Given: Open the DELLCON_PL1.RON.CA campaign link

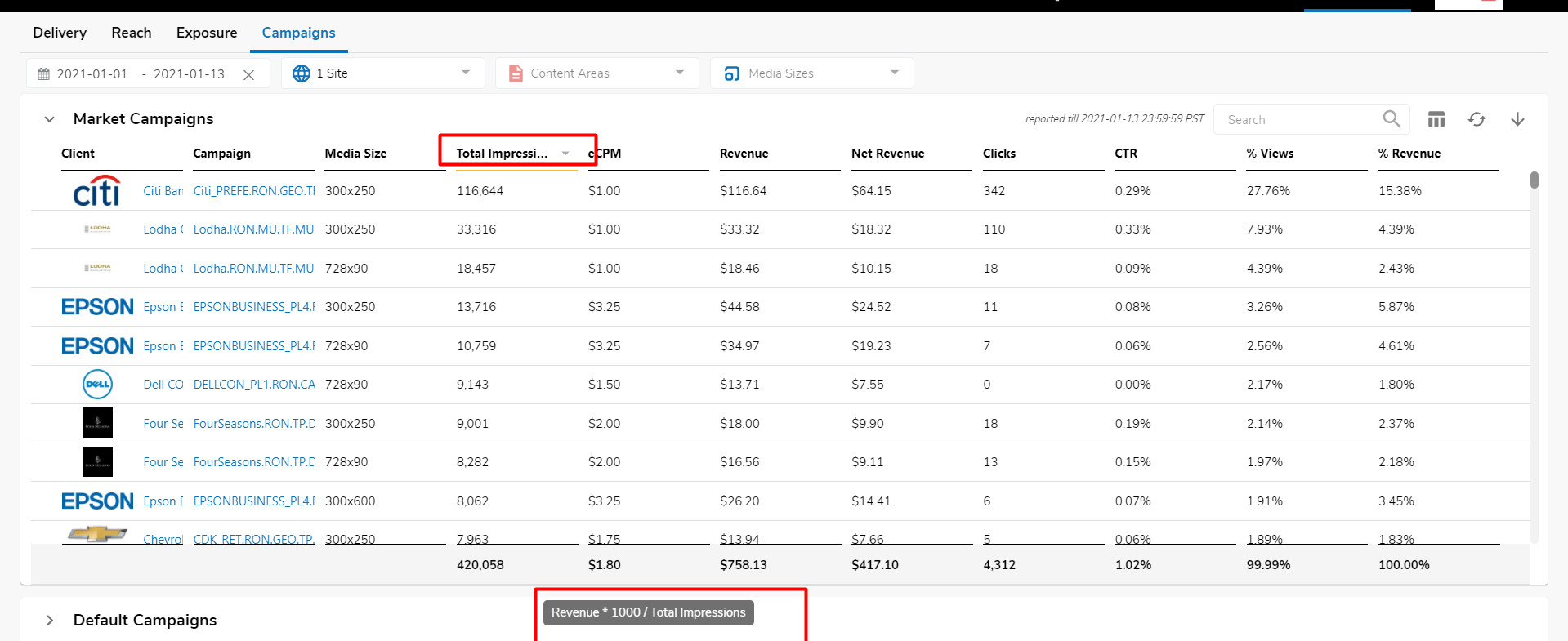Looking at the screenshot, I should click(254, 385).
